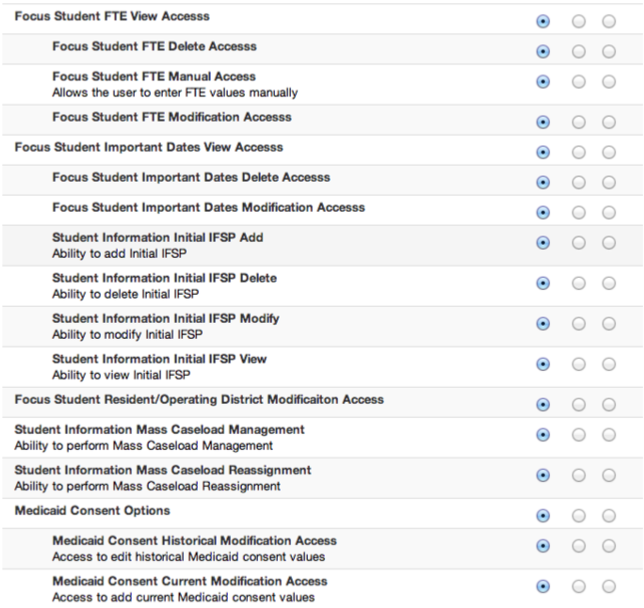644x608 pixels.
Task: Select middle radio for FTE Manual Access
Action: (x=579, y=82)
